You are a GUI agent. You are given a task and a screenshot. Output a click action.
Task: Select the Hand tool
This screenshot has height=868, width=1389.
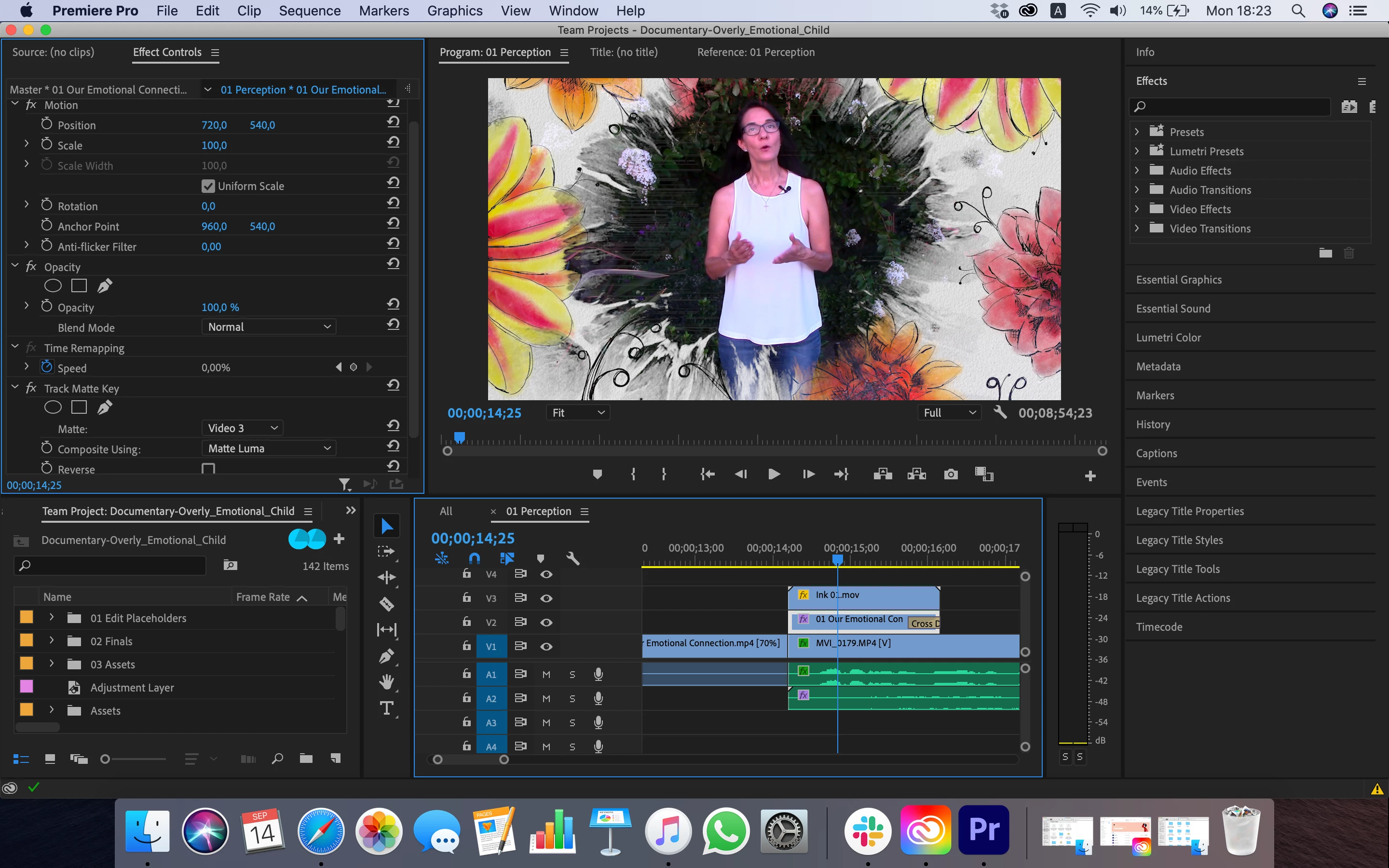click(386, 682)
